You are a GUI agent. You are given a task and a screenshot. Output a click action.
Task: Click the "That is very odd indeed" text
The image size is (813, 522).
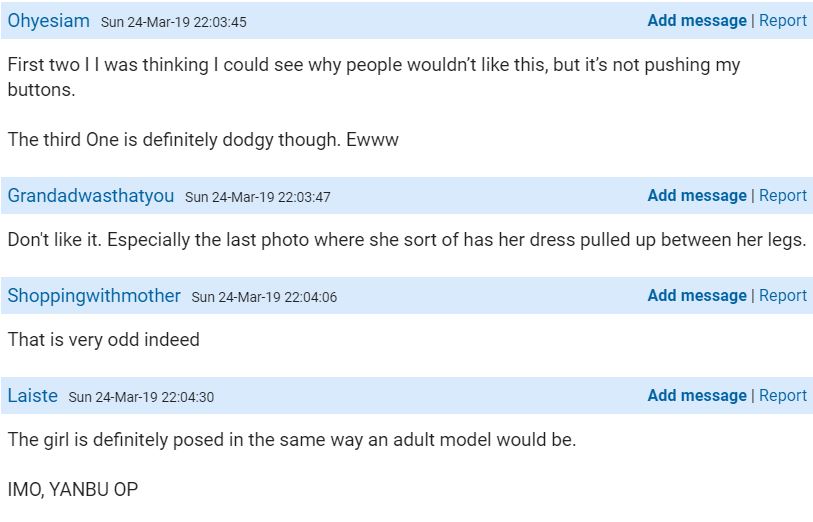coord(104,340)
